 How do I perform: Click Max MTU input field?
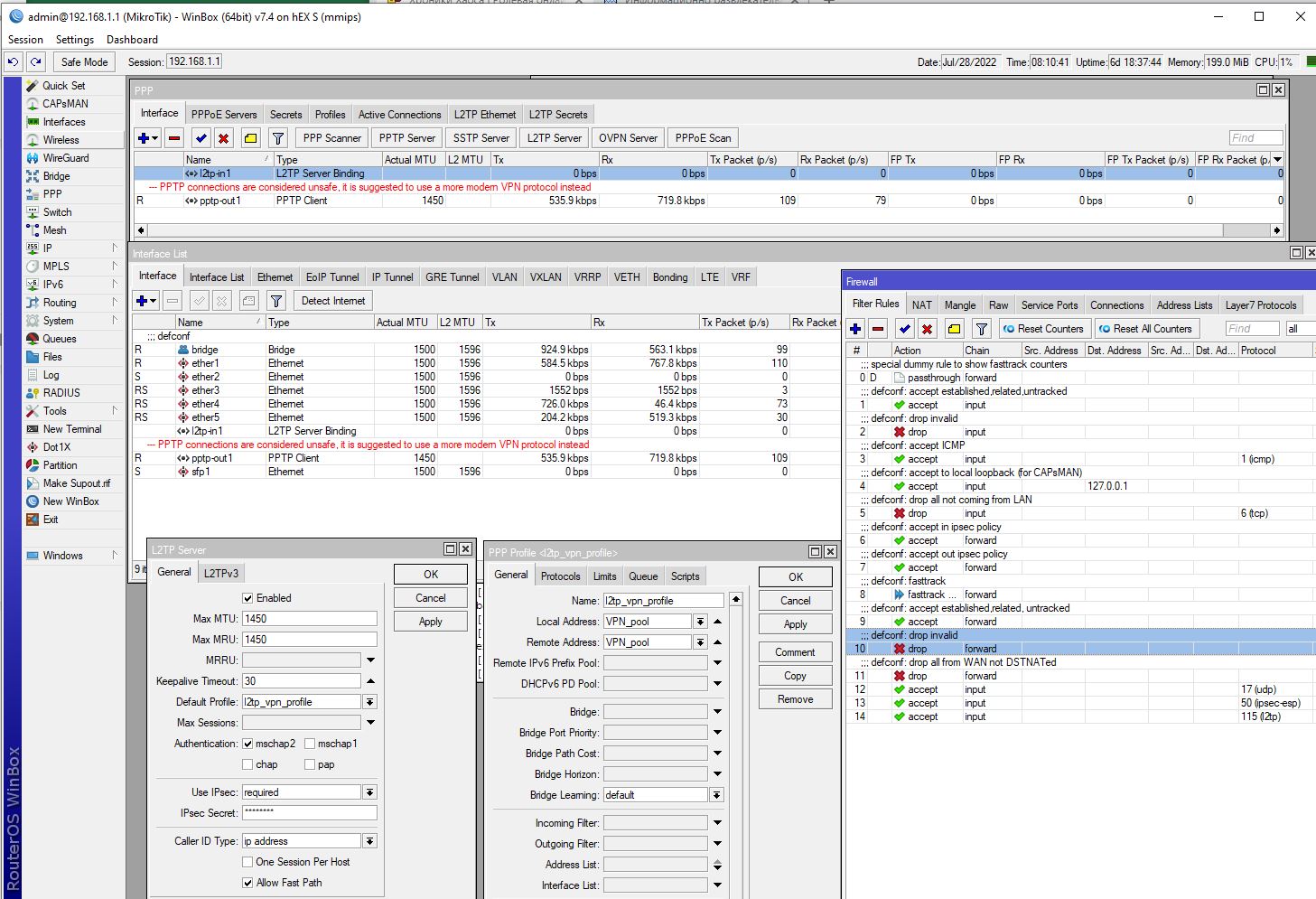point(309,619)
